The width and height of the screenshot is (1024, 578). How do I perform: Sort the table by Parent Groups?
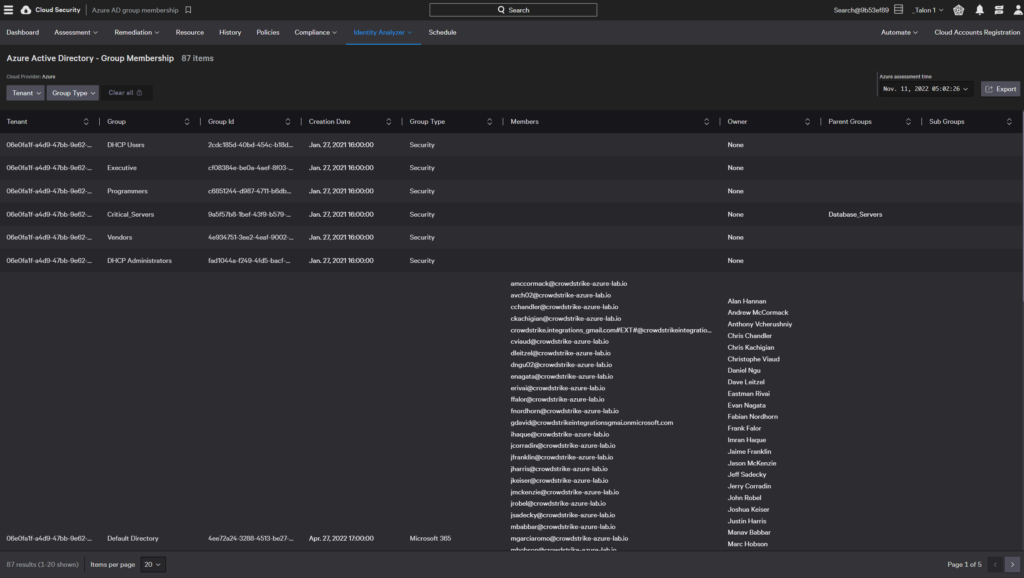908,121
